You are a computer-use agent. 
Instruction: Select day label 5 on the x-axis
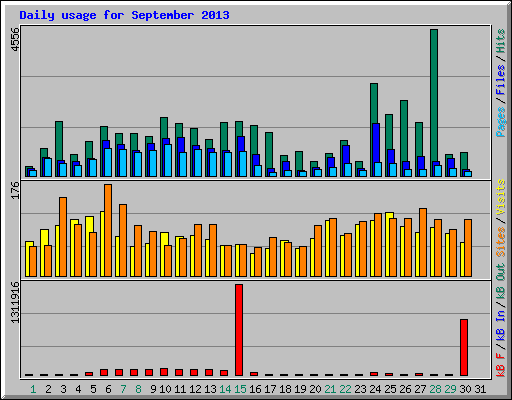[x=93, y=389]
